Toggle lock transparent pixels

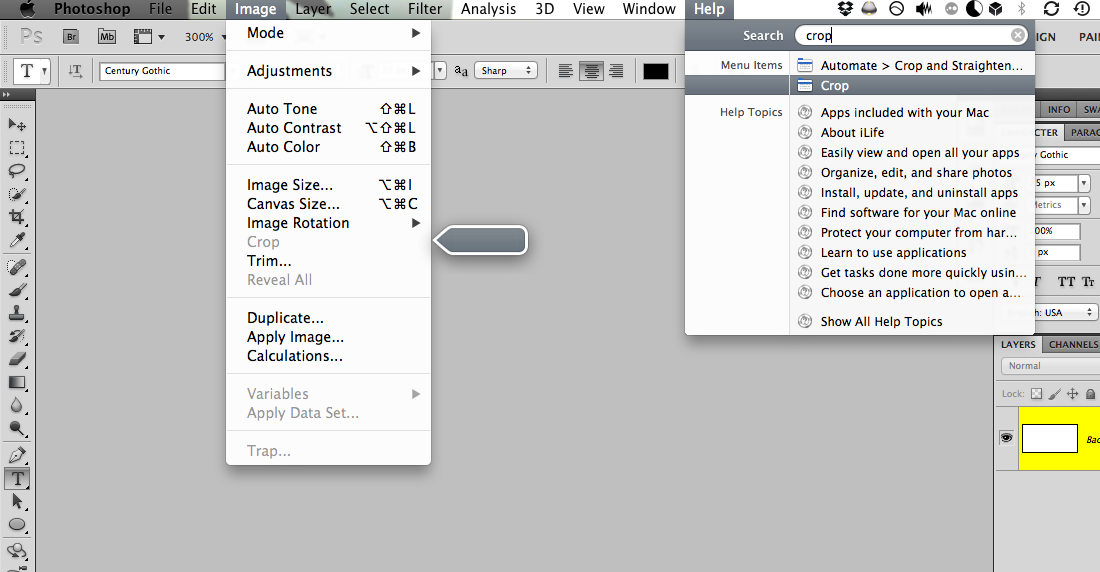pos(1036,394)
